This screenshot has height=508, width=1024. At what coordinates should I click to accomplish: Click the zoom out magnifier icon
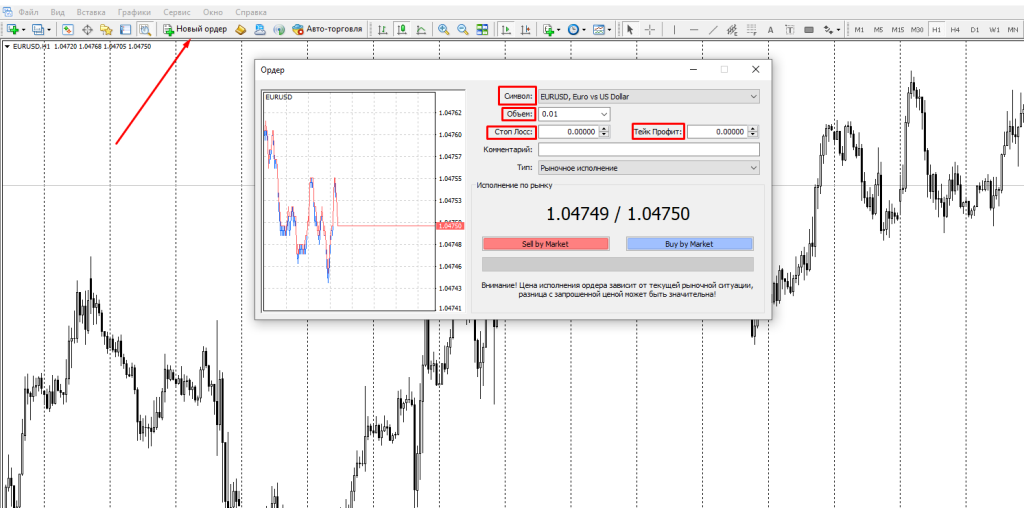tap(462, 29)
